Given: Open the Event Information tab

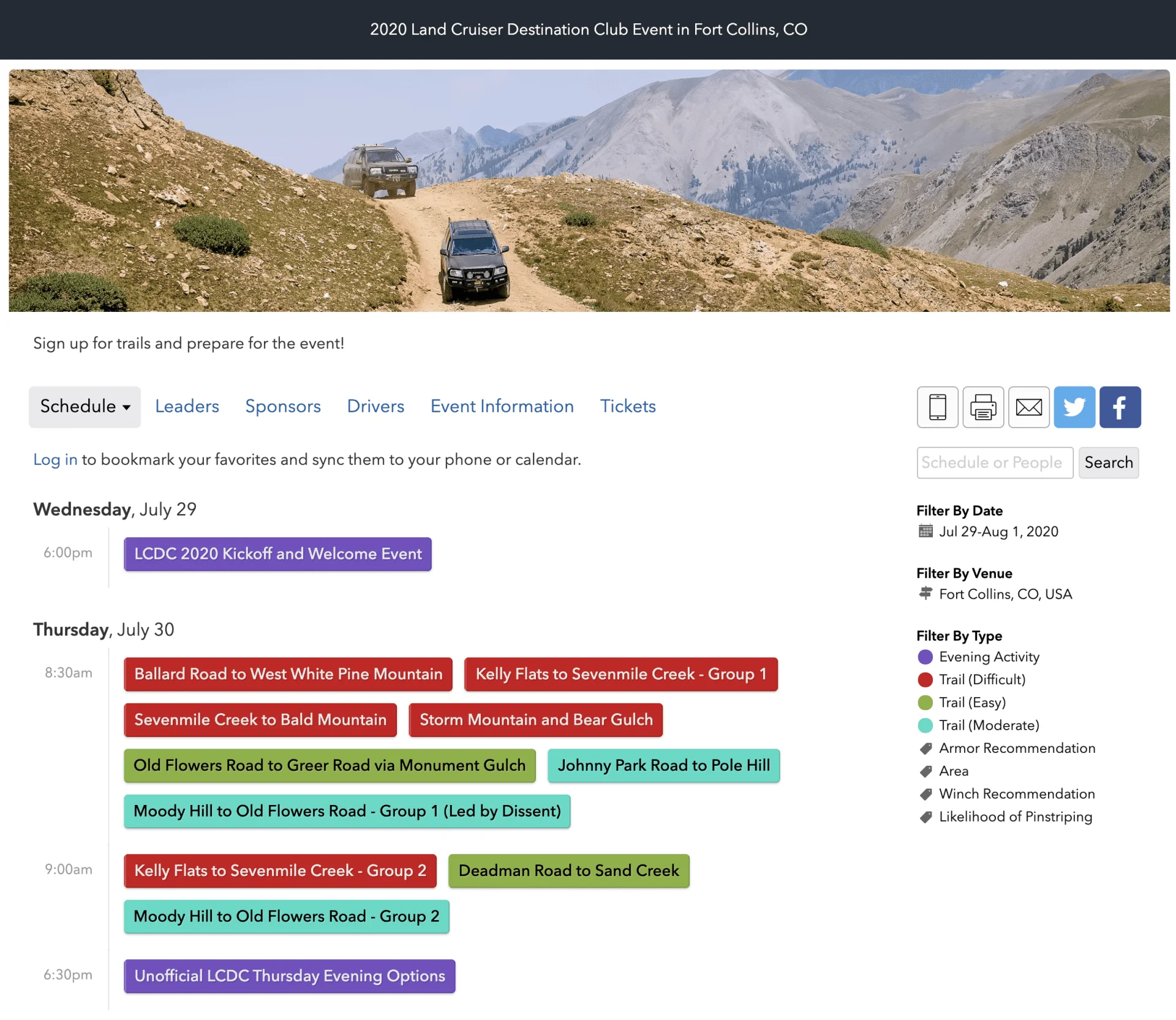Looking at the screenshot, I should pyautogui.click(x=502, y=406).
